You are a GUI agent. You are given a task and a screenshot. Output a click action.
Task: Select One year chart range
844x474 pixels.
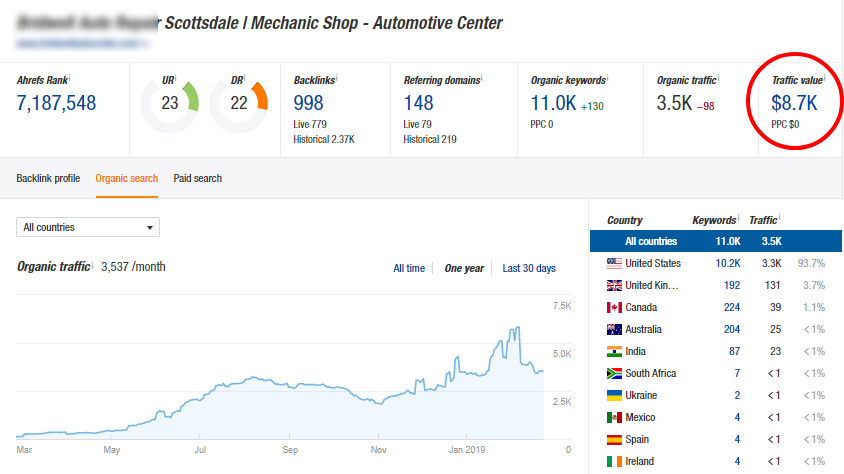click(x=464, y=268)
